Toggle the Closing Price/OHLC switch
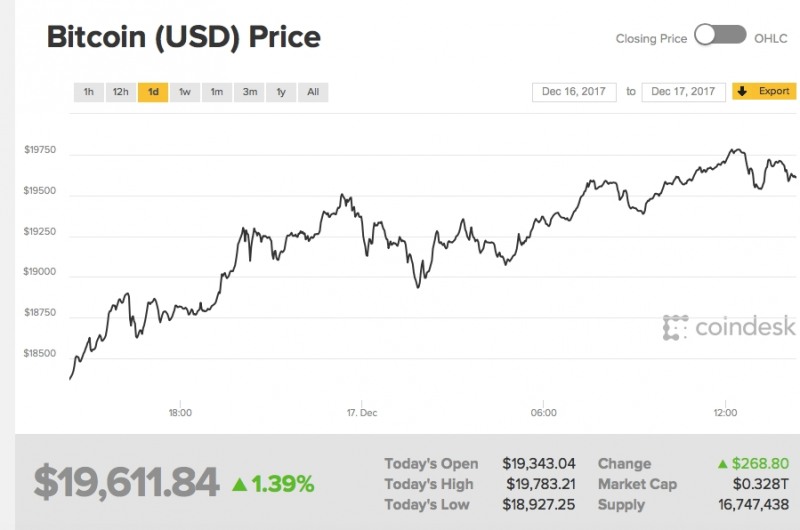 pos(720,37)
